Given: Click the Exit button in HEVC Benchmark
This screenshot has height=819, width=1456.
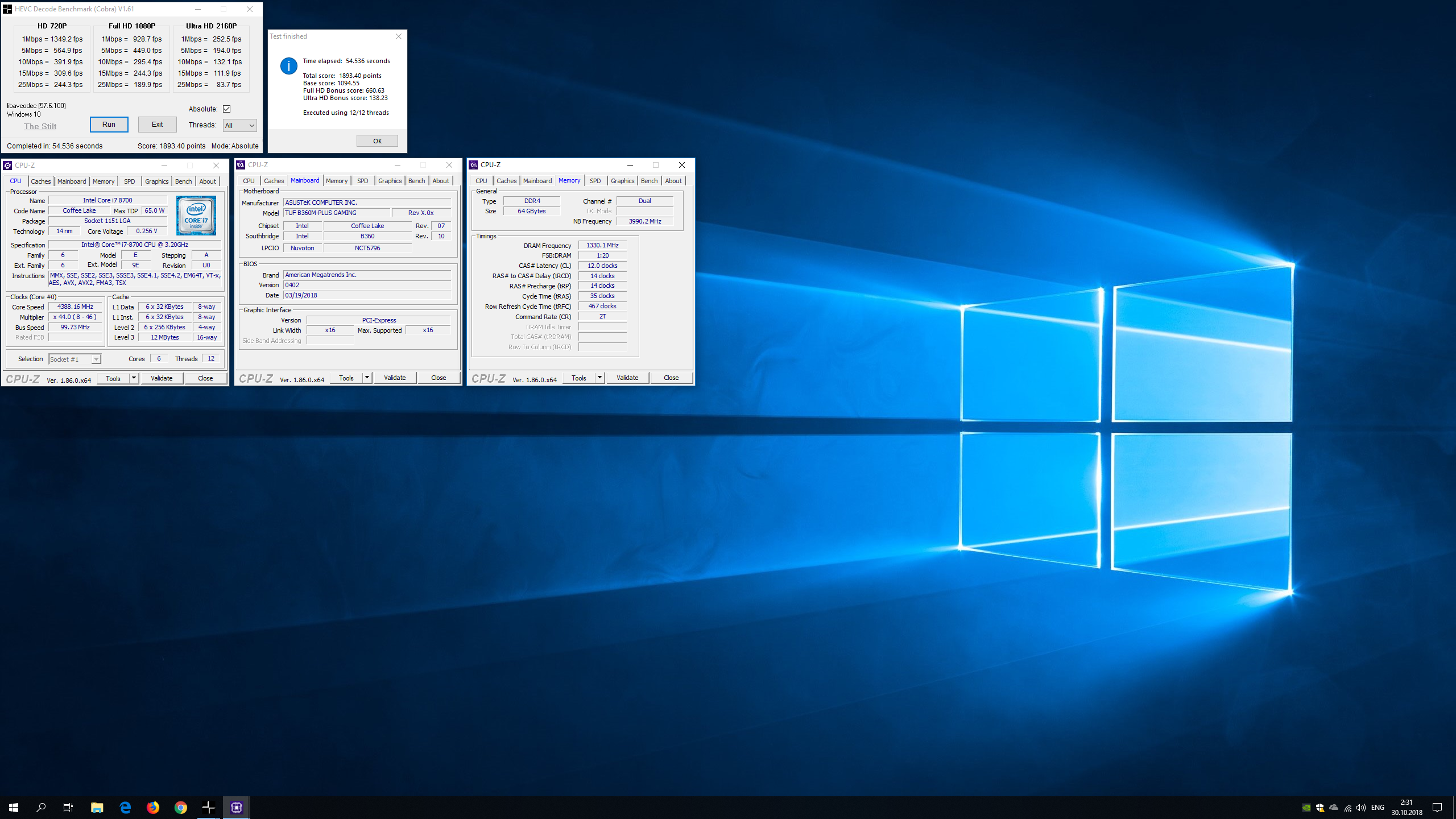Looking at the screenshot, I should click(158, 125).
